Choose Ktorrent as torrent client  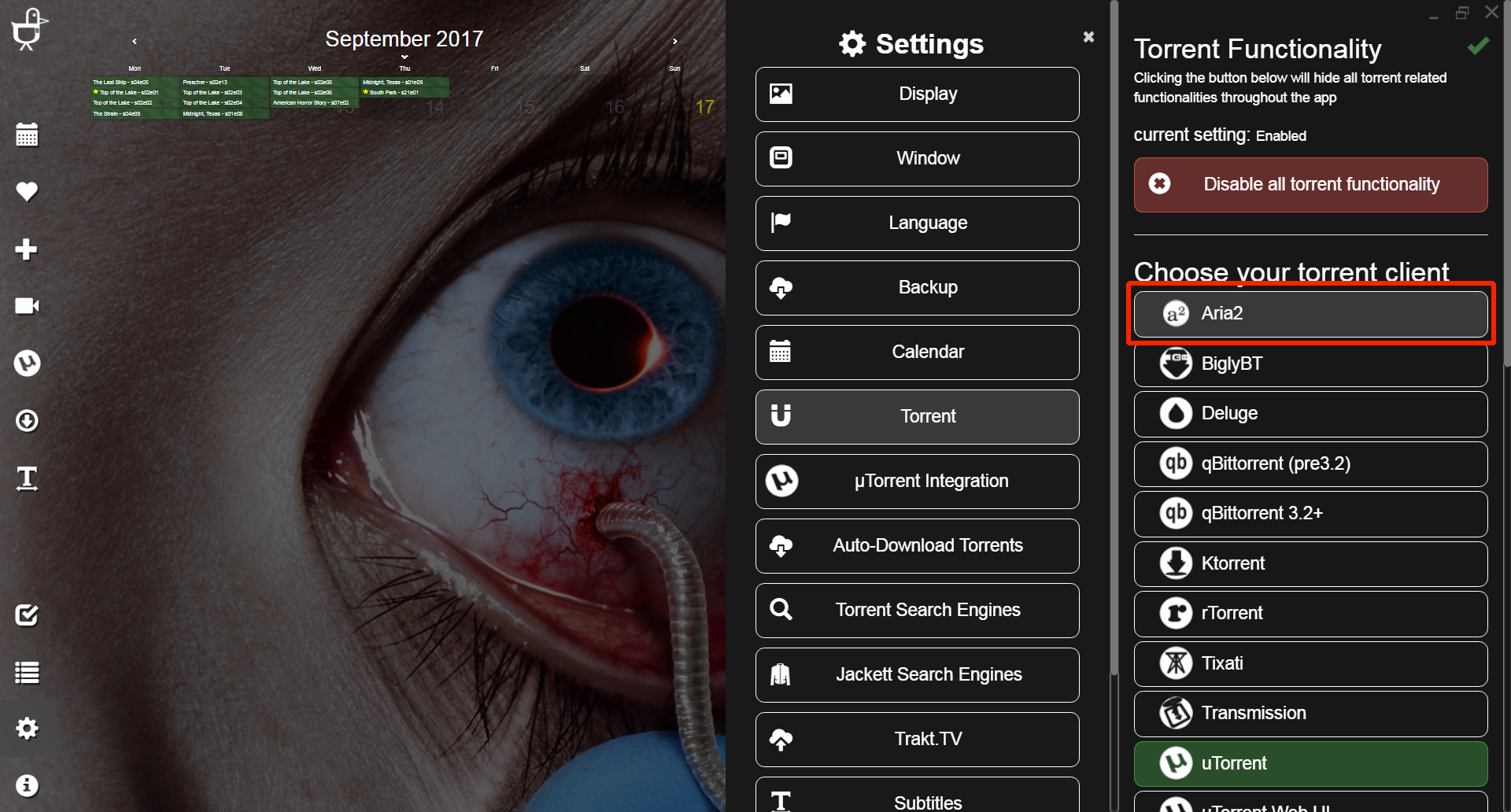click(1310, 564)
